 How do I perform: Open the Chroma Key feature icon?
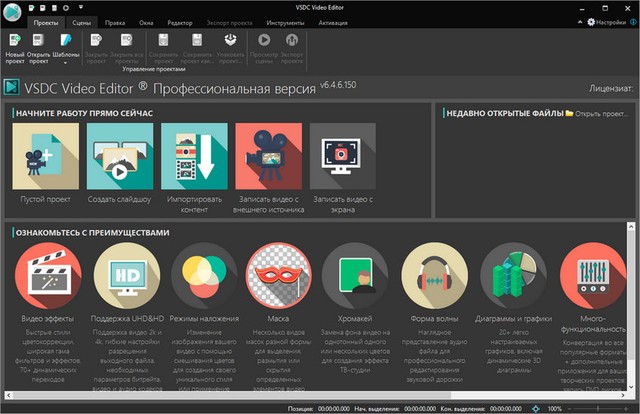click(x=356, y=275)
